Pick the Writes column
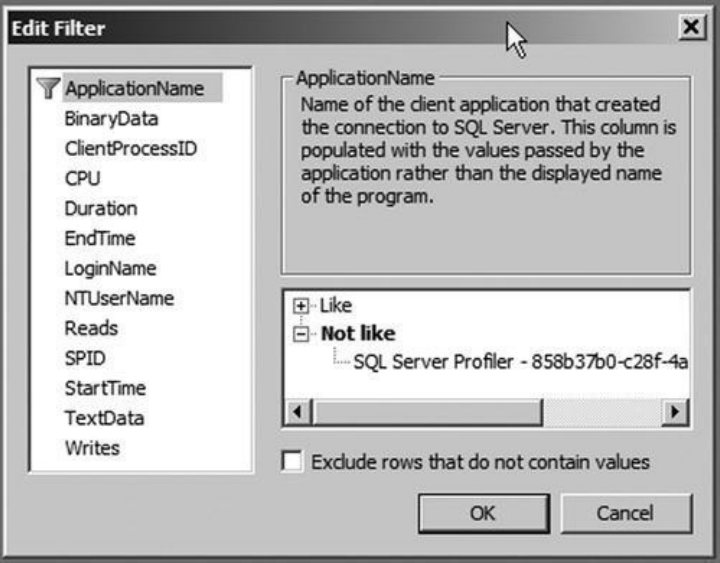 point(92,448)
